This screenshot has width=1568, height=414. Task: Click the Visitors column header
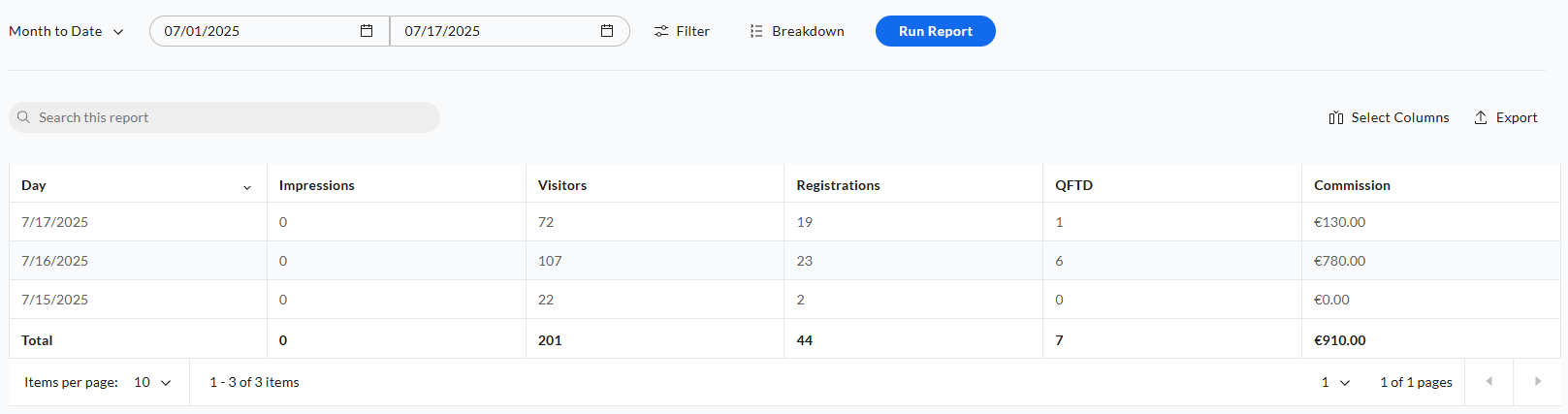562,185
